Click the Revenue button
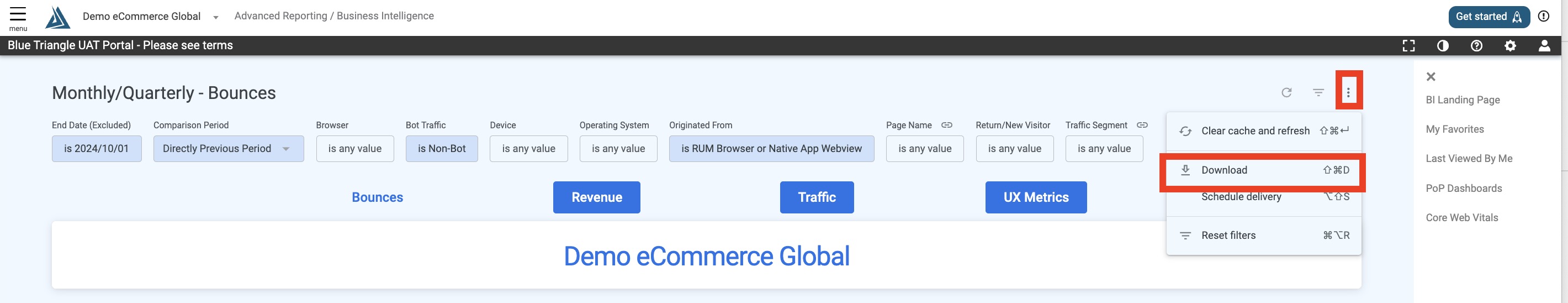The height and width of the screenshot is (303, 1568). pos(596,197)
